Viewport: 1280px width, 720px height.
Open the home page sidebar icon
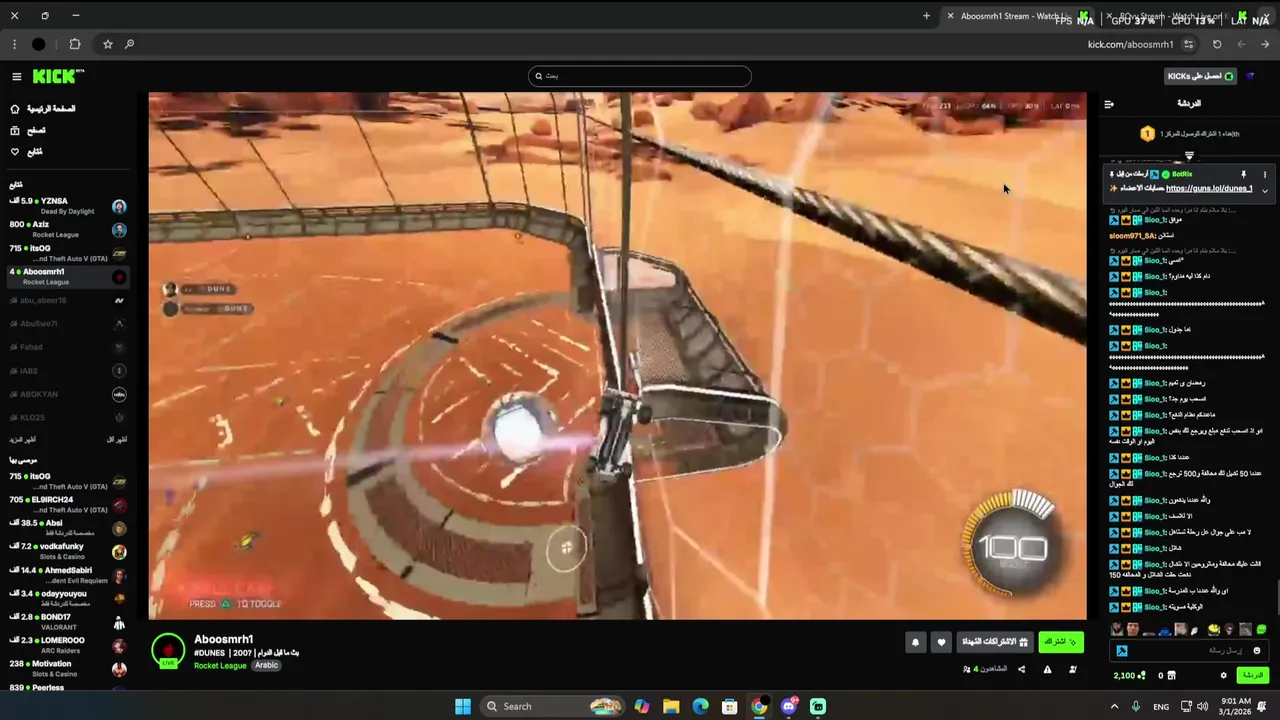tap(15, 109)
